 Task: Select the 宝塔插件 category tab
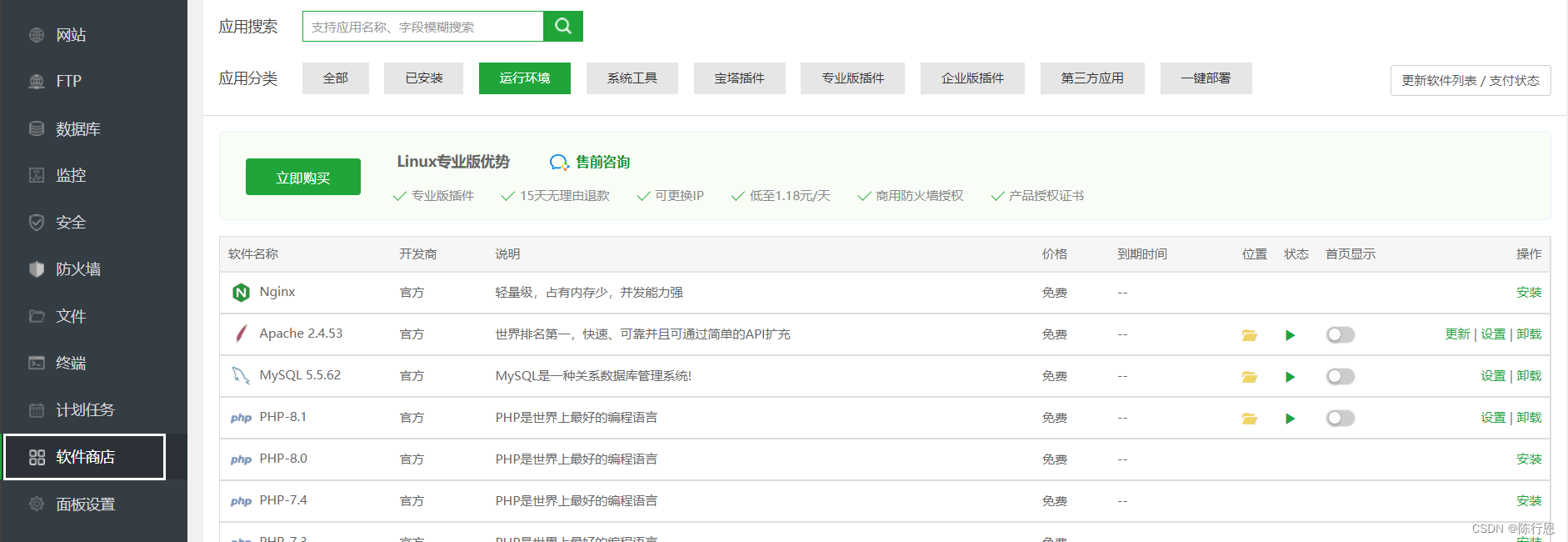coord(740,78)
